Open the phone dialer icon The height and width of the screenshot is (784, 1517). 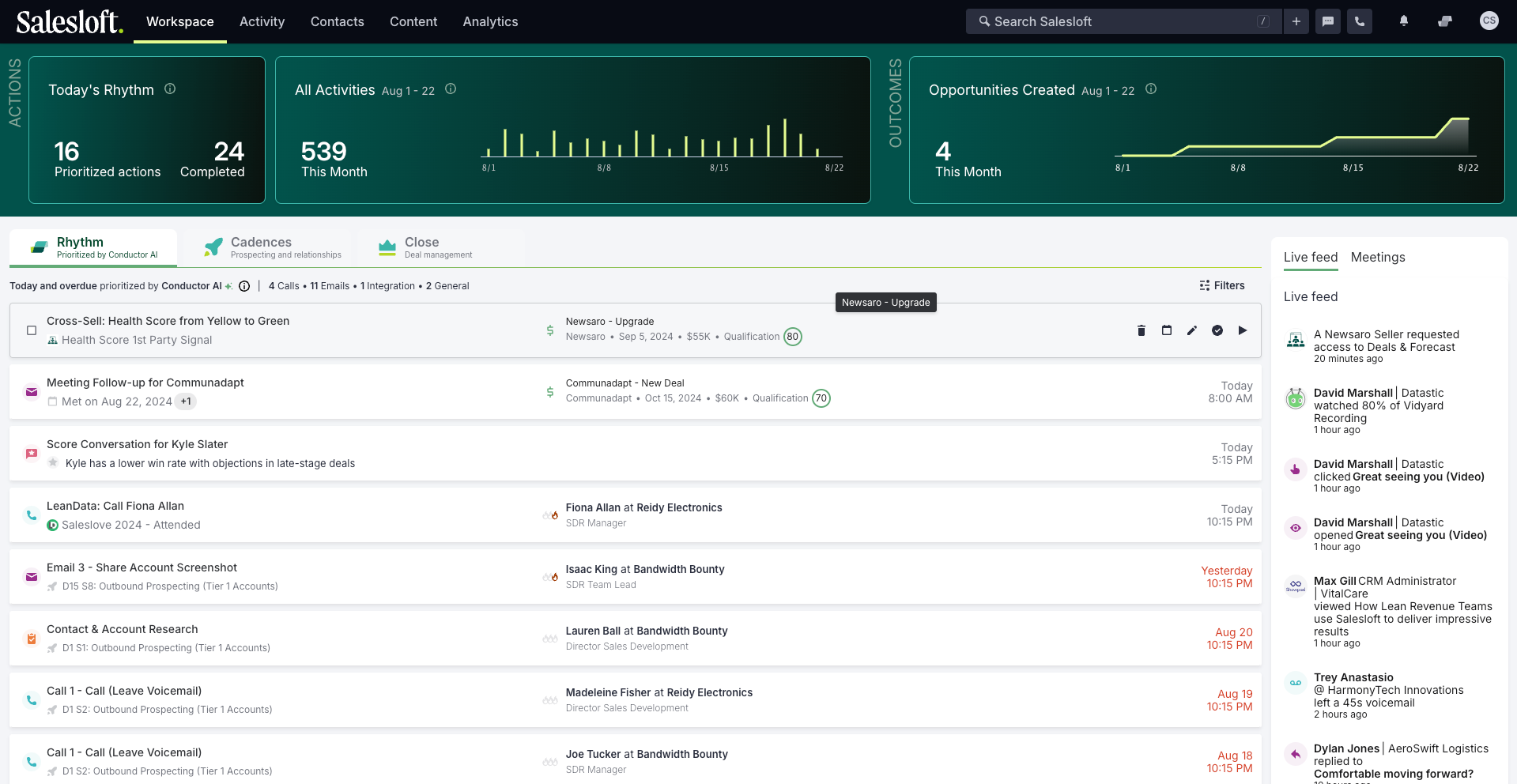[1360, 21]
